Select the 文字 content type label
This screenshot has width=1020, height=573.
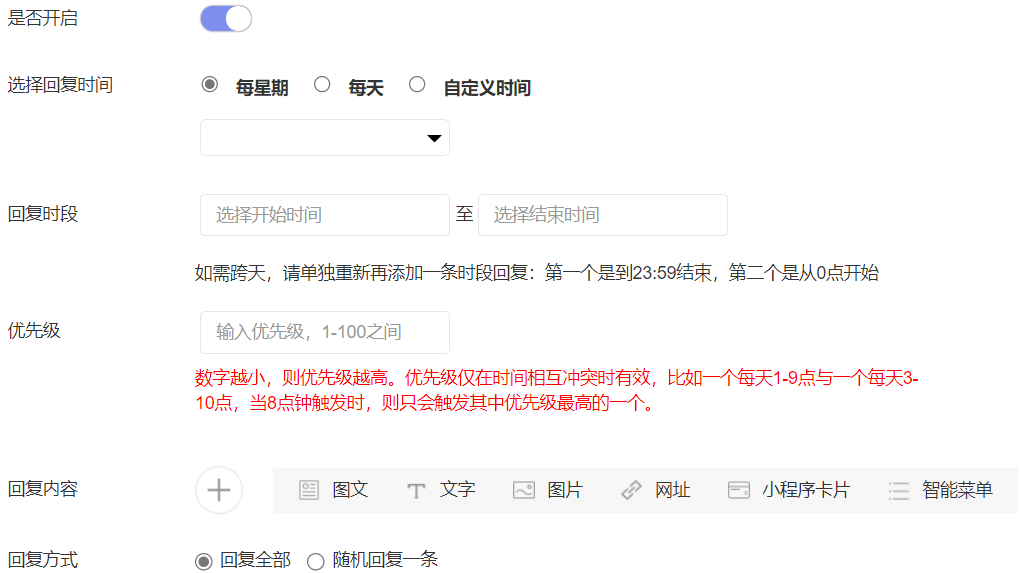click(457, 490)
